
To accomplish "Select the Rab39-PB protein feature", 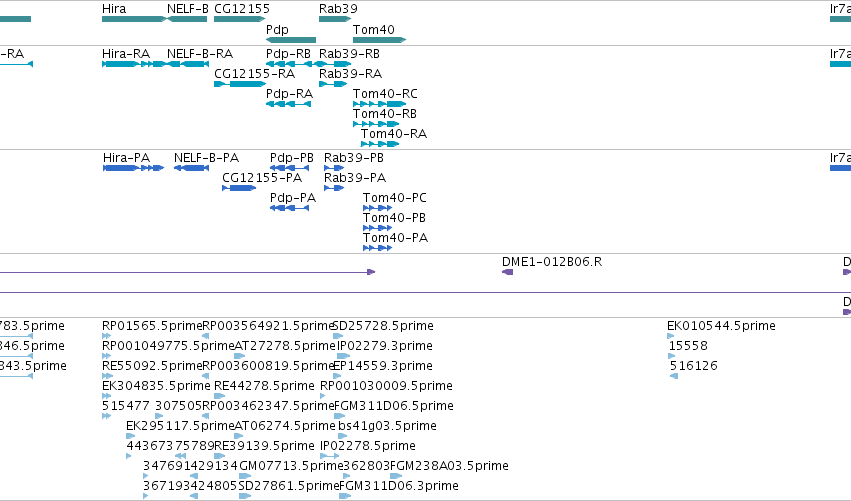I will coord(334,168).
